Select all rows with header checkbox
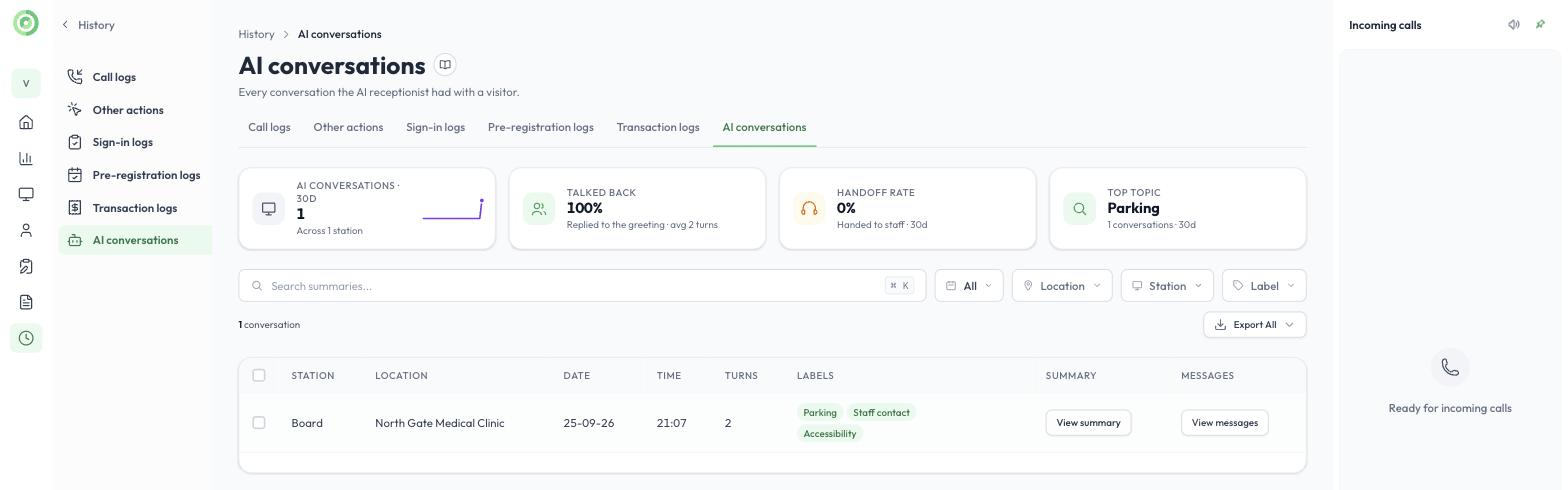 point(259,375)
